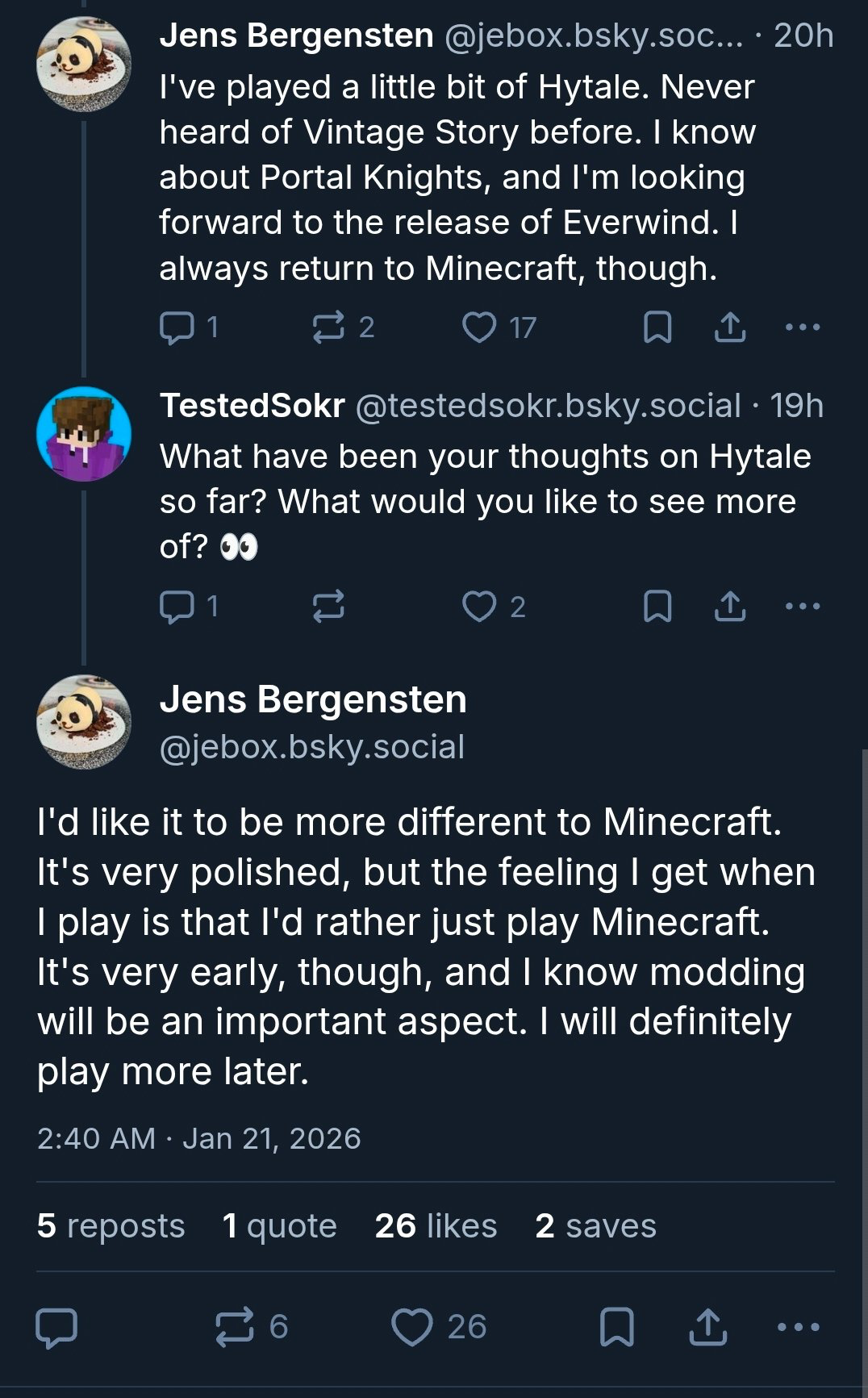Like the post with 17 likes
The image size is (868, 1398).
pos(479,328)
